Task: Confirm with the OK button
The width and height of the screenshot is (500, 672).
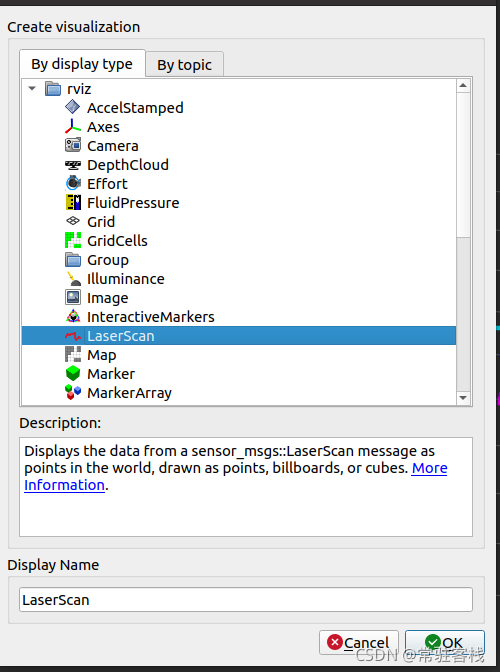Action: [x=445, y=642]
